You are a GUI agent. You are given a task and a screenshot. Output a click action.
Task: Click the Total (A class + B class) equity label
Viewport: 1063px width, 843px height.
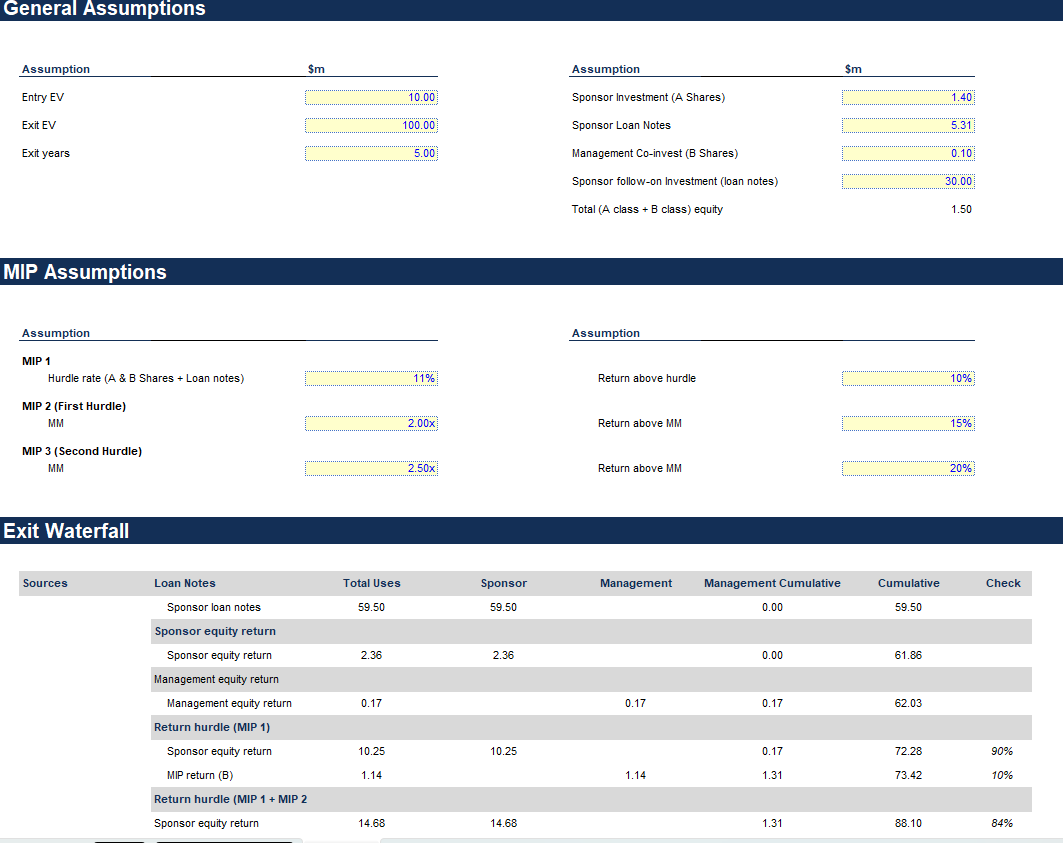click(x=647, y=210)
